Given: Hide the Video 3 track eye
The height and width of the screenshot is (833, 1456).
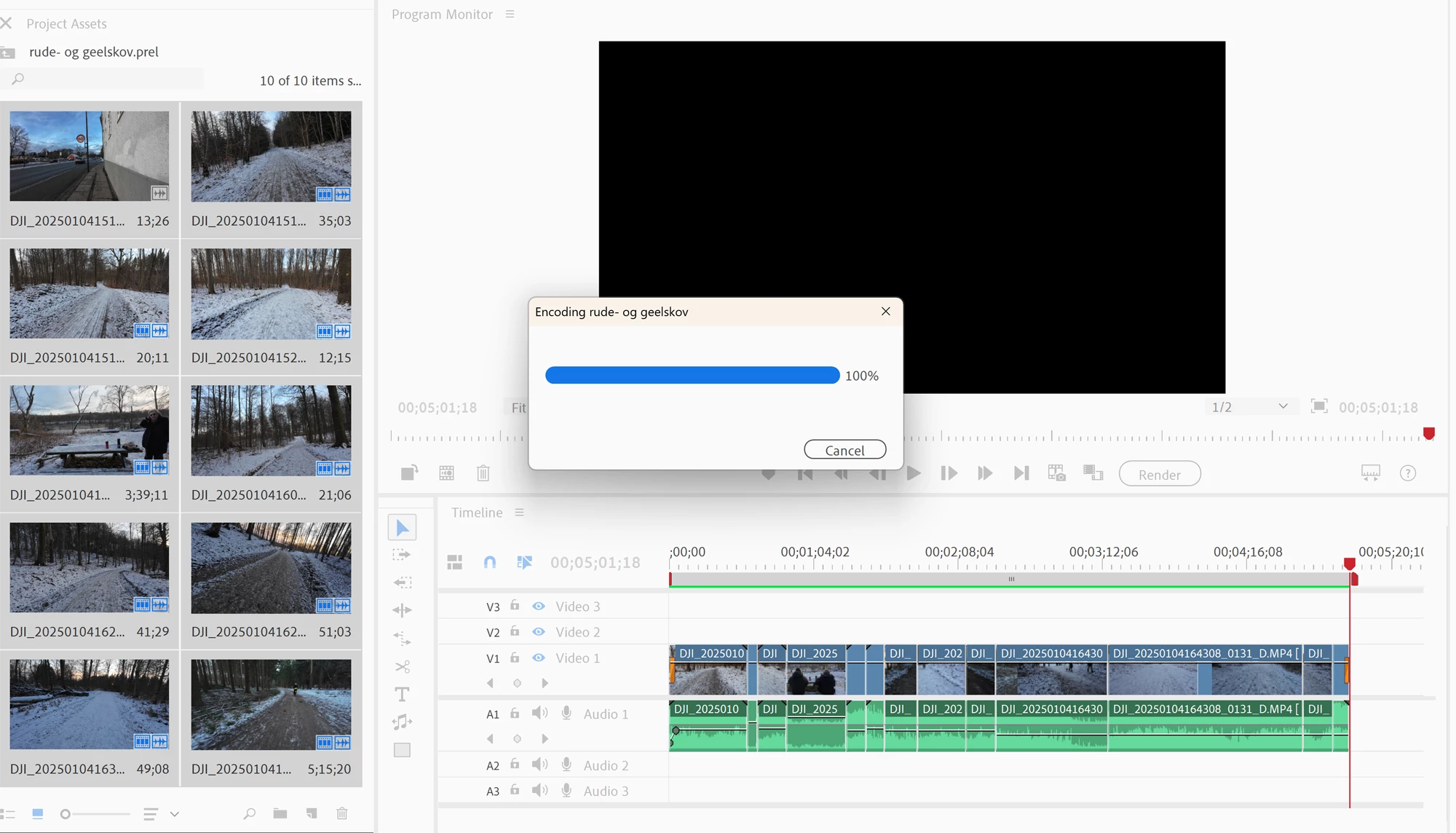Looking at the screenshot, I should click(539, 606).
